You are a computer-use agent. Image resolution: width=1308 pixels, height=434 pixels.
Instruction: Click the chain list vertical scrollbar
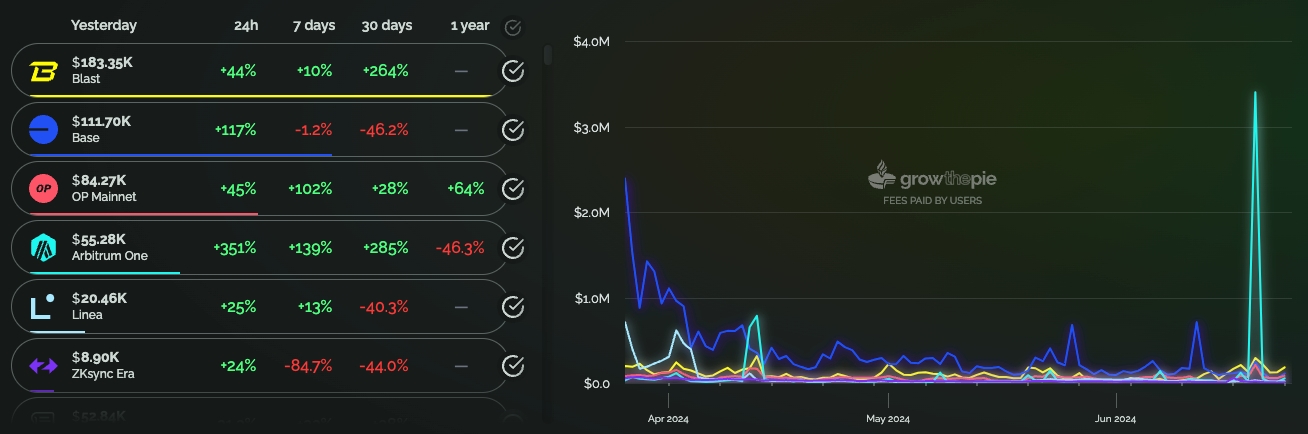coord(547,55)
